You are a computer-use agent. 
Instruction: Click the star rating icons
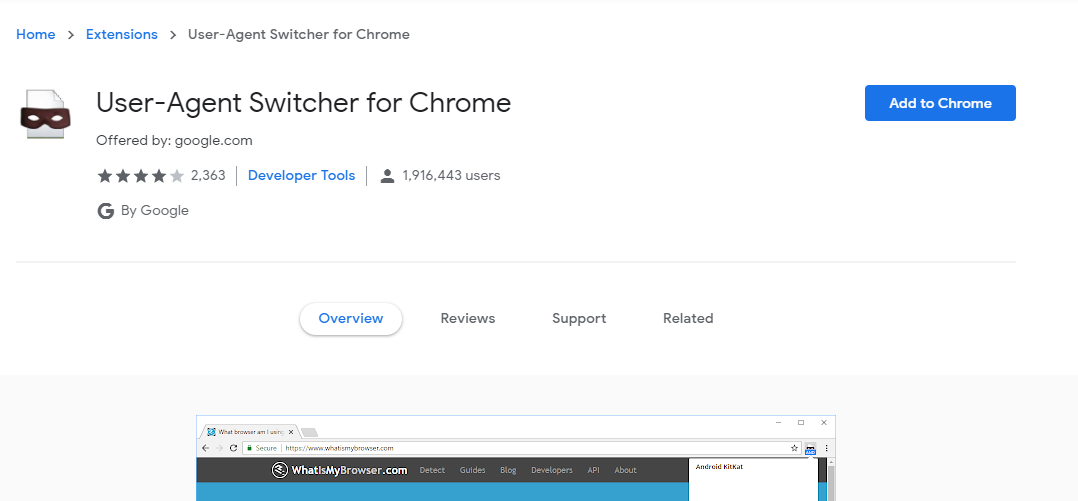pyautogui.click(x=141, y=176)
